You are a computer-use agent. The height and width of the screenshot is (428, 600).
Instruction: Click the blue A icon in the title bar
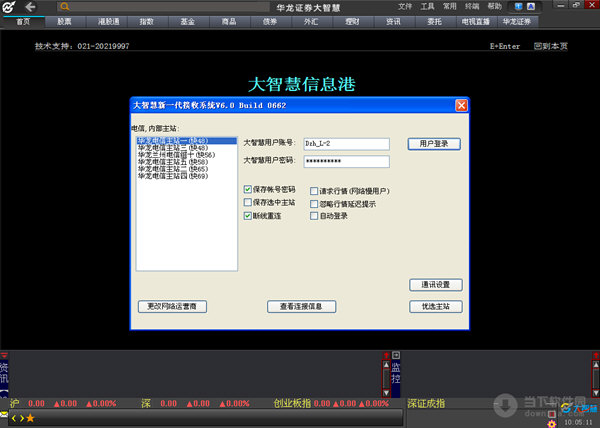coord(531,6)
